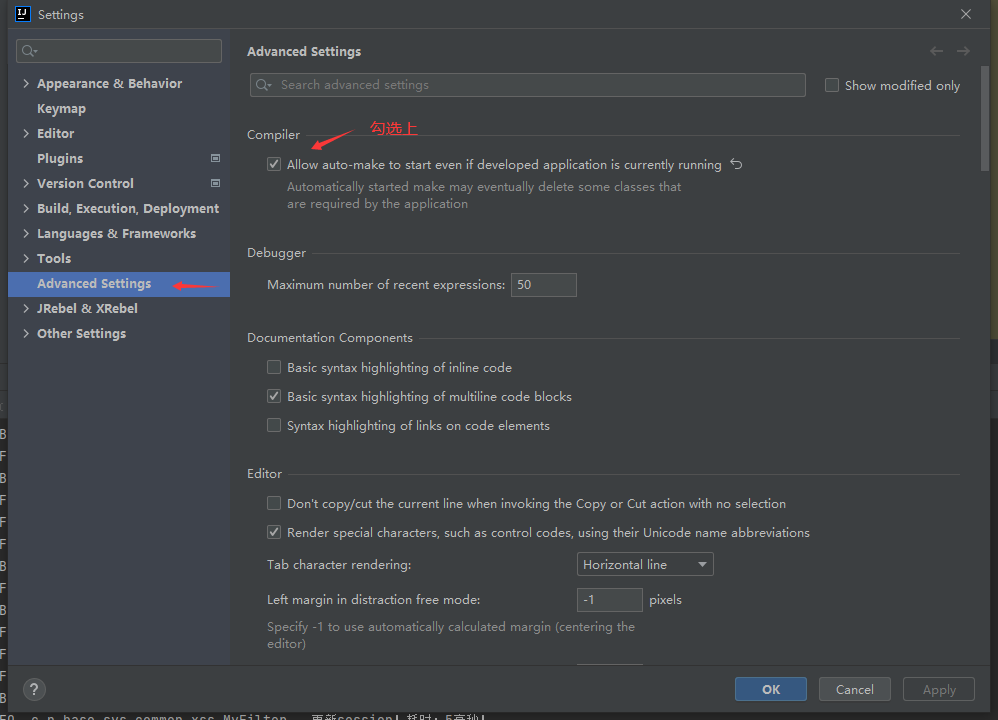Expand Build, Execution, Deployment node arrow

(26, 208)
